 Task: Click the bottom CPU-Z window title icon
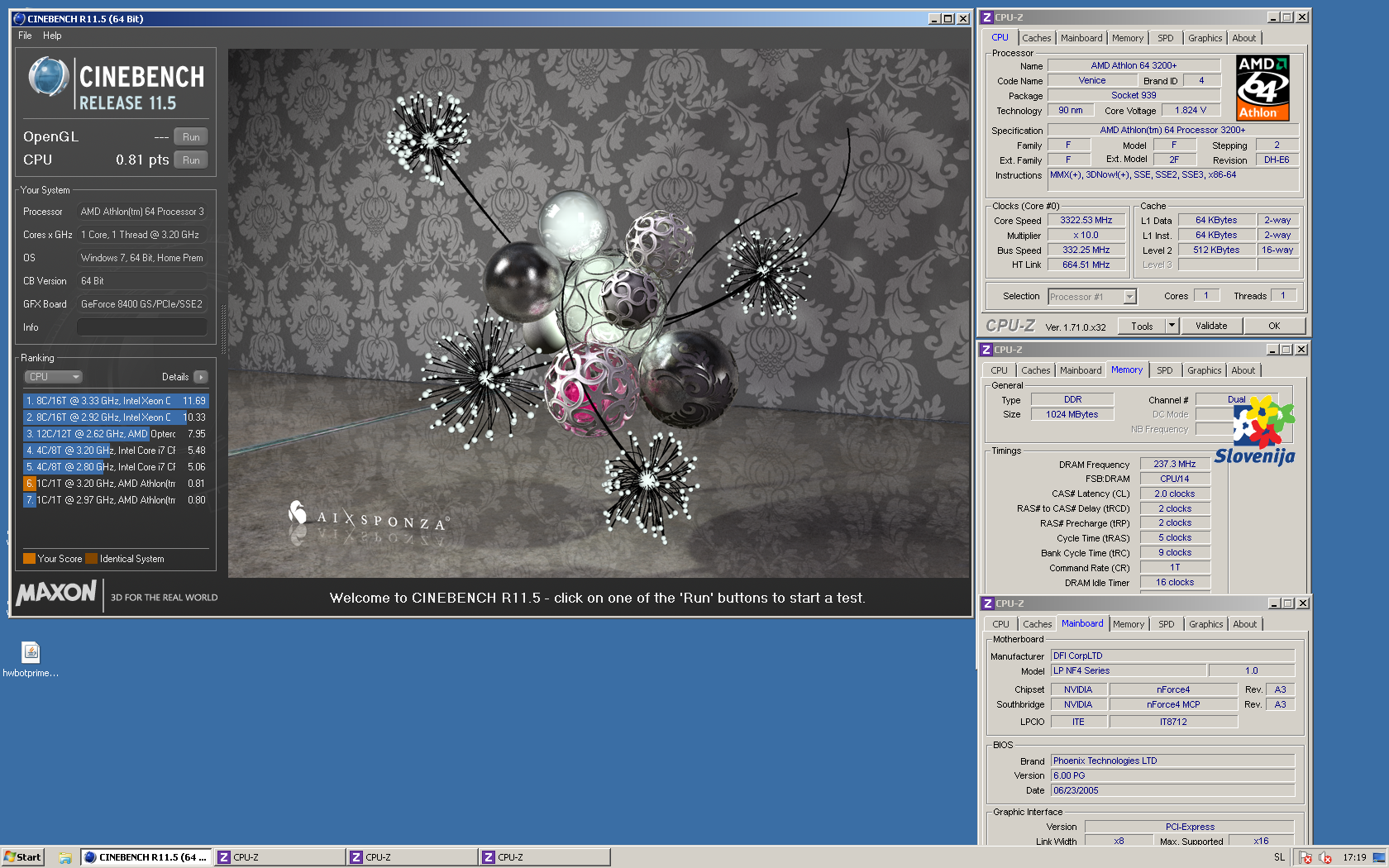(988, 603)
